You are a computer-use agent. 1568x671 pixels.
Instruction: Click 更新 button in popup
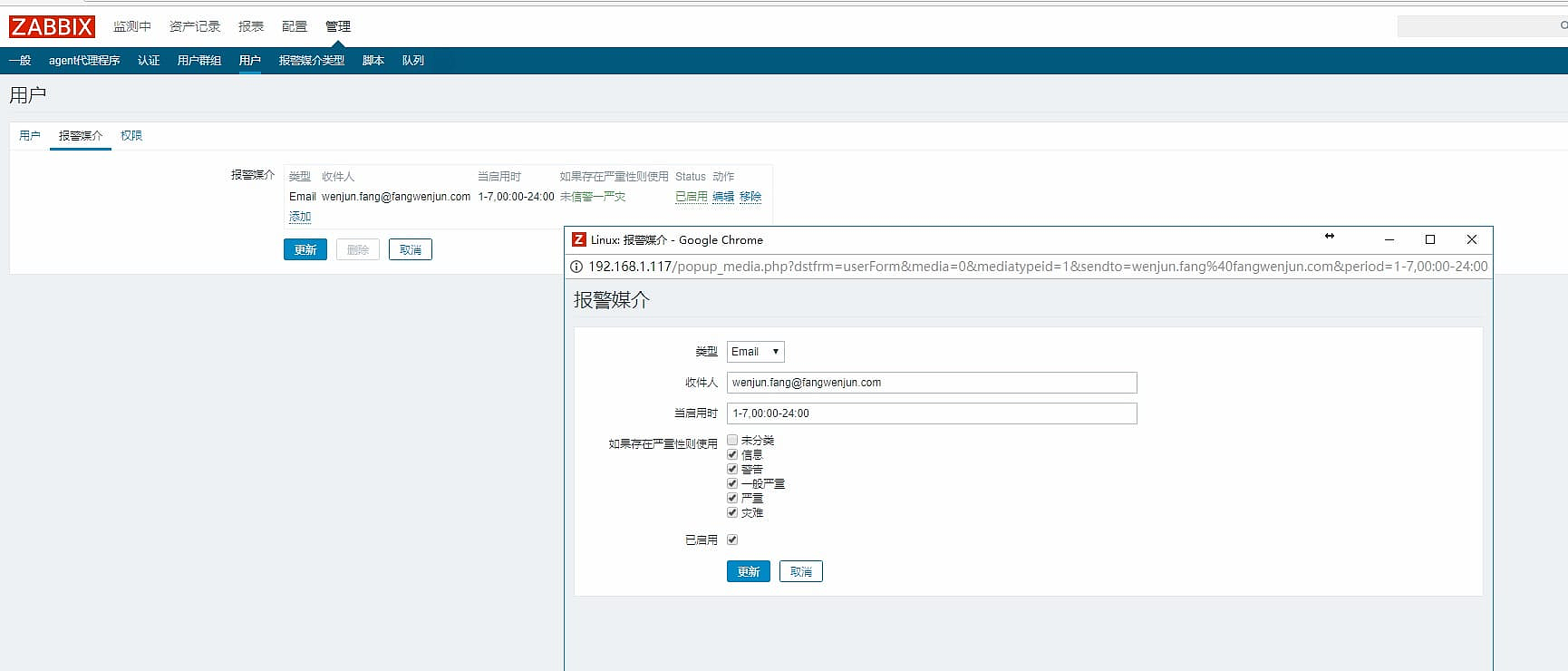pyautogui.click(x=748, y=571)
